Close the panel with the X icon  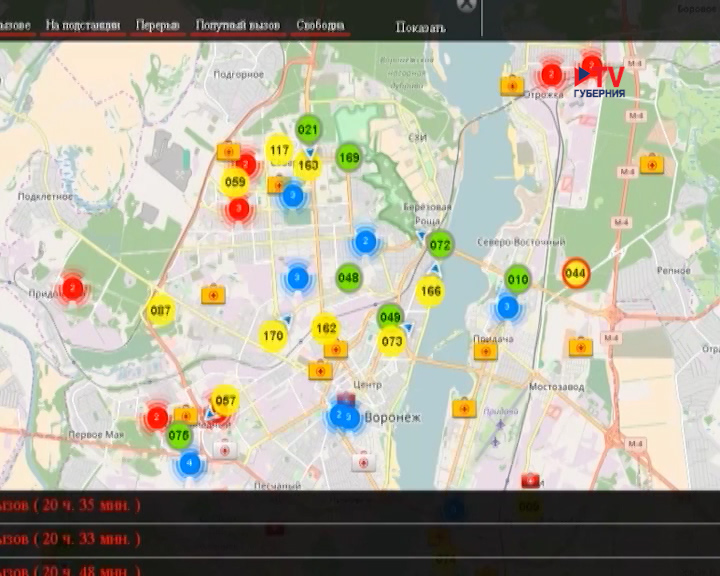(464, 4)
